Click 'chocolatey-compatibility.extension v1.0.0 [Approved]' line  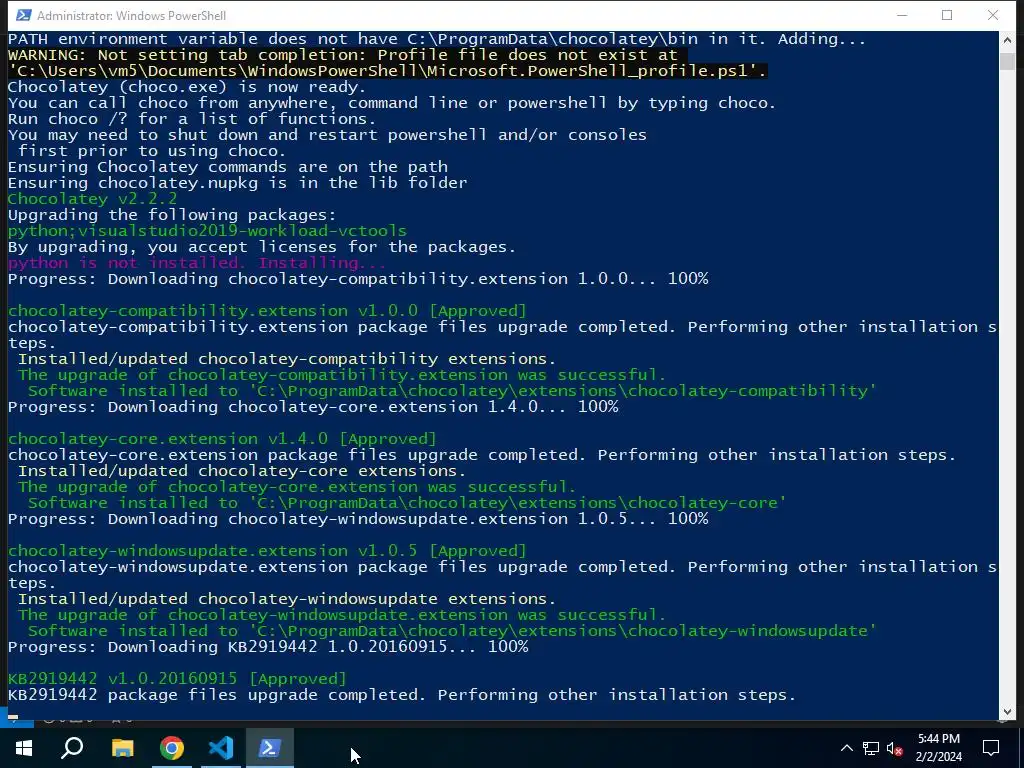267,311
